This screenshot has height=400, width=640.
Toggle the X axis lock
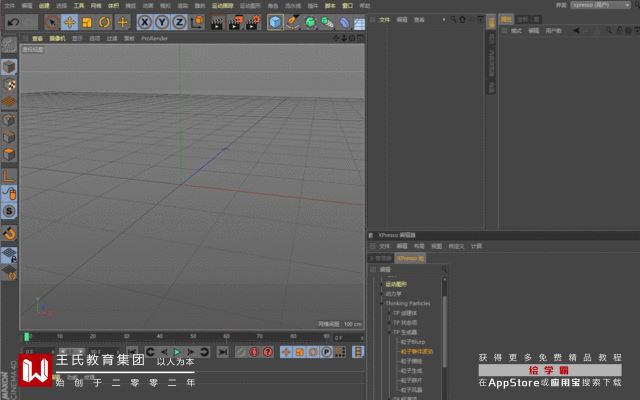[144, 22]
